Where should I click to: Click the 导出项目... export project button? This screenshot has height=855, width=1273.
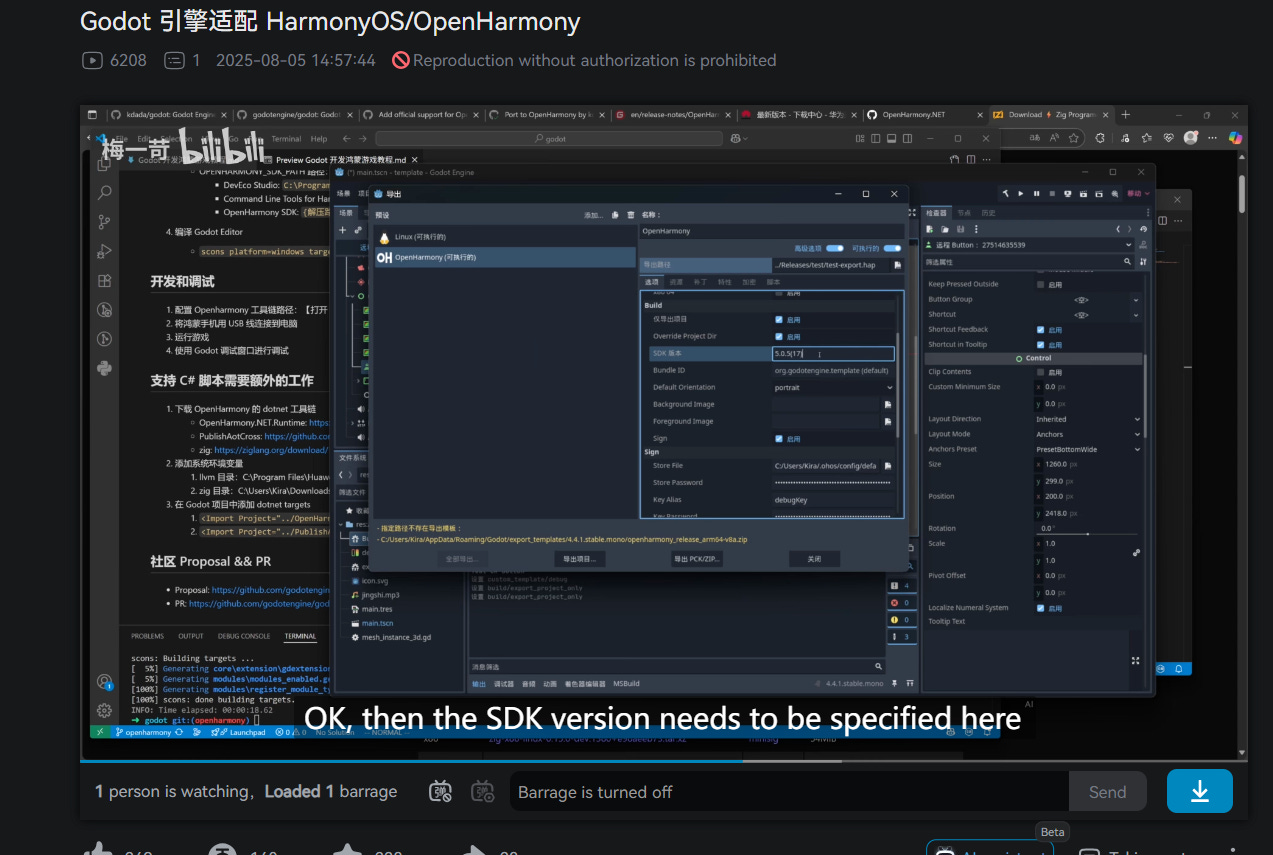[x=578, y=559]
